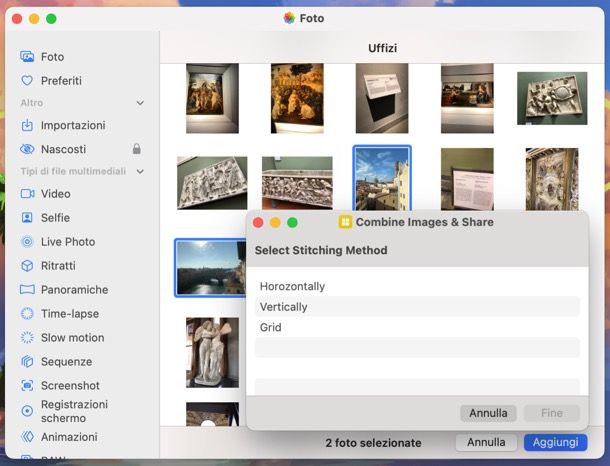Collapse the Altro section chevron
Screen dimensions: 610x466
point(140,103)
